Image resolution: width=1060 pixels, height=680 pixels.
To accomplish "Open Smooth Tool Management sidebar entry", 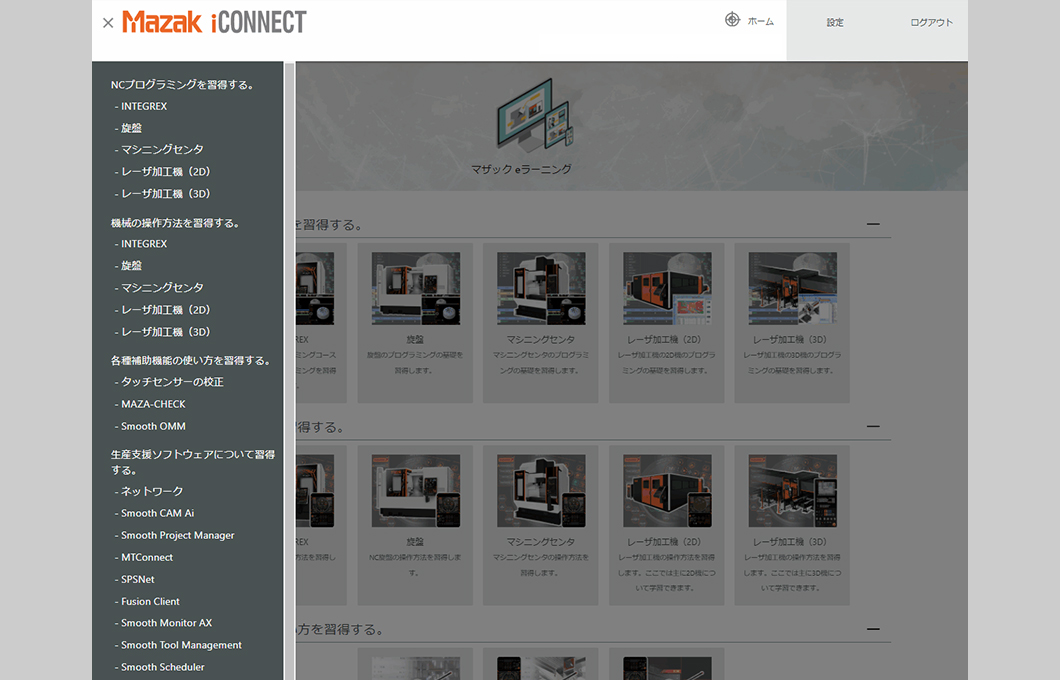I will [181, 645].
